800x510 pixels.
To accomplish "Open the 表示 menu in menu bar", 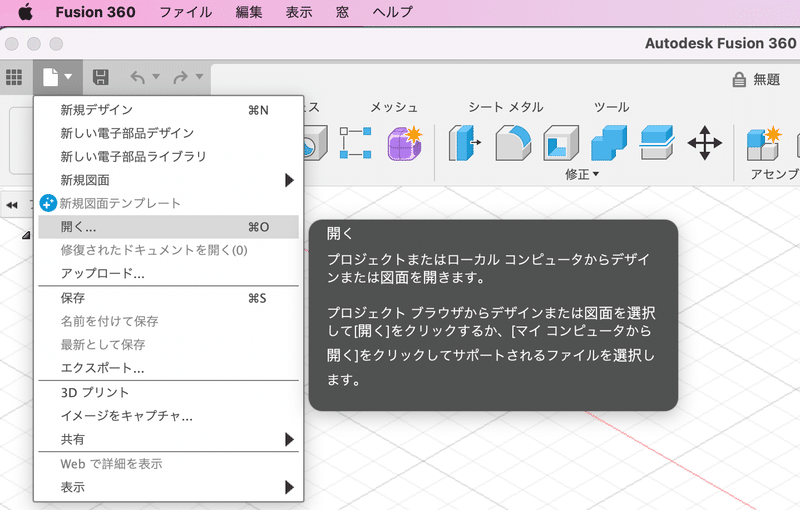I will coord(299,12).
